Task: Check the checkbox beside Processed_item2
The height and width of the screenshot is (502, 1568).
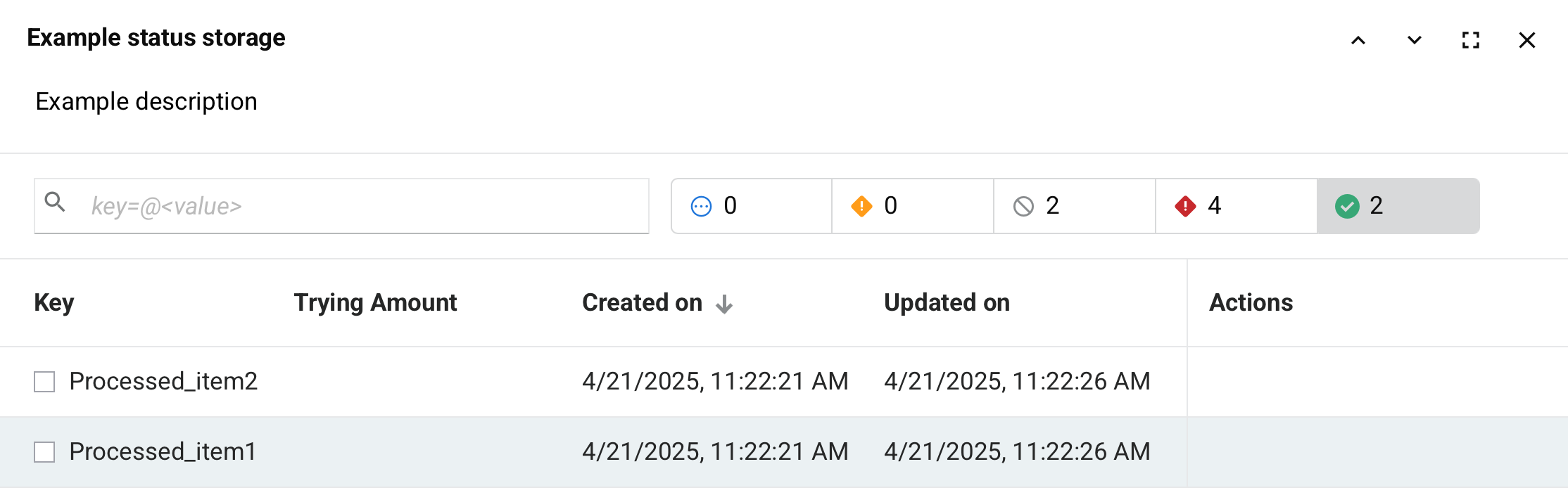Action: [x=44, y=381]
